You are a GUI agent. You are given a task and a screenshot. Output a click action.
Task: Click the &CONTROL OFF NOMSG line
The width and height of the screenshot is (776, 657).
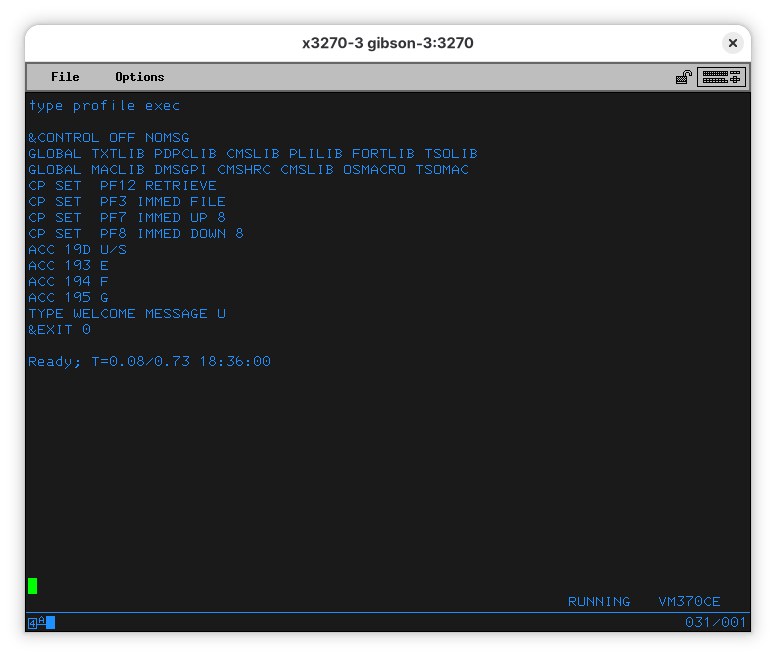click(x=108, y=138)
